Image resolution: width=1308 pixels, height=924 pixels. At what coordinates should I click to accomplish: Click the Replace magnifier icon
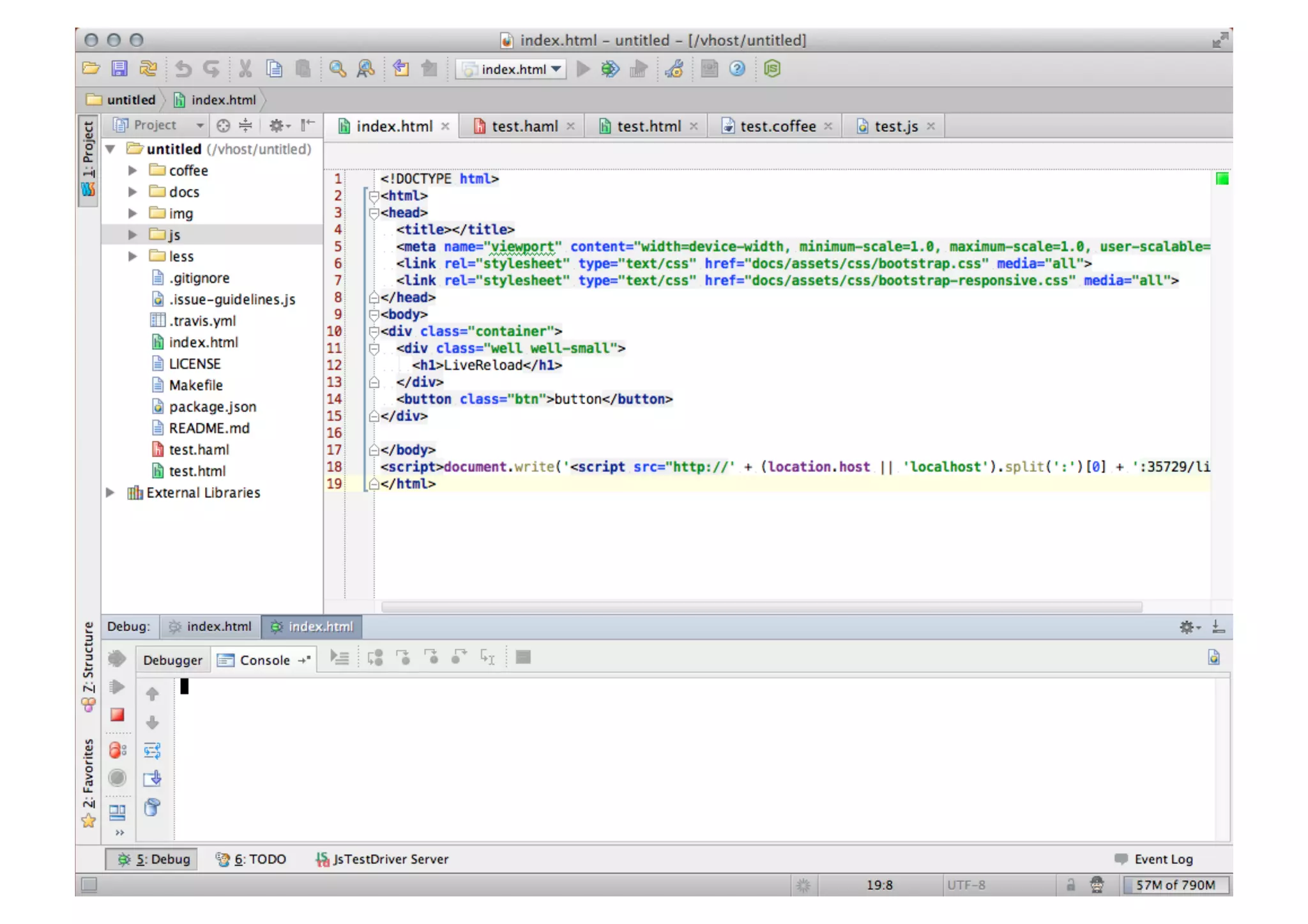click(366, 68)
